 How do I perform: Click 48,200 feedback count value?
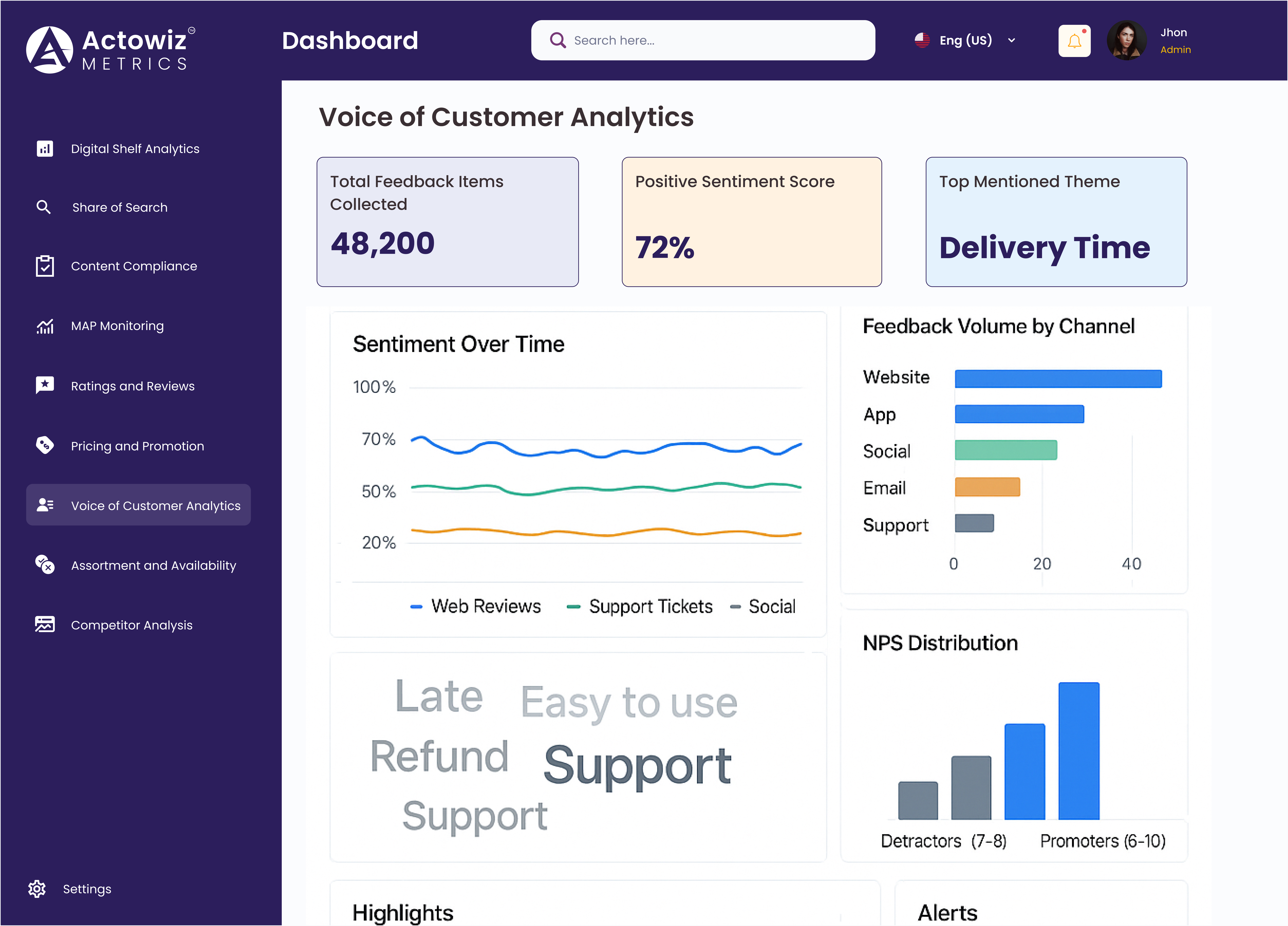[383, 244]
